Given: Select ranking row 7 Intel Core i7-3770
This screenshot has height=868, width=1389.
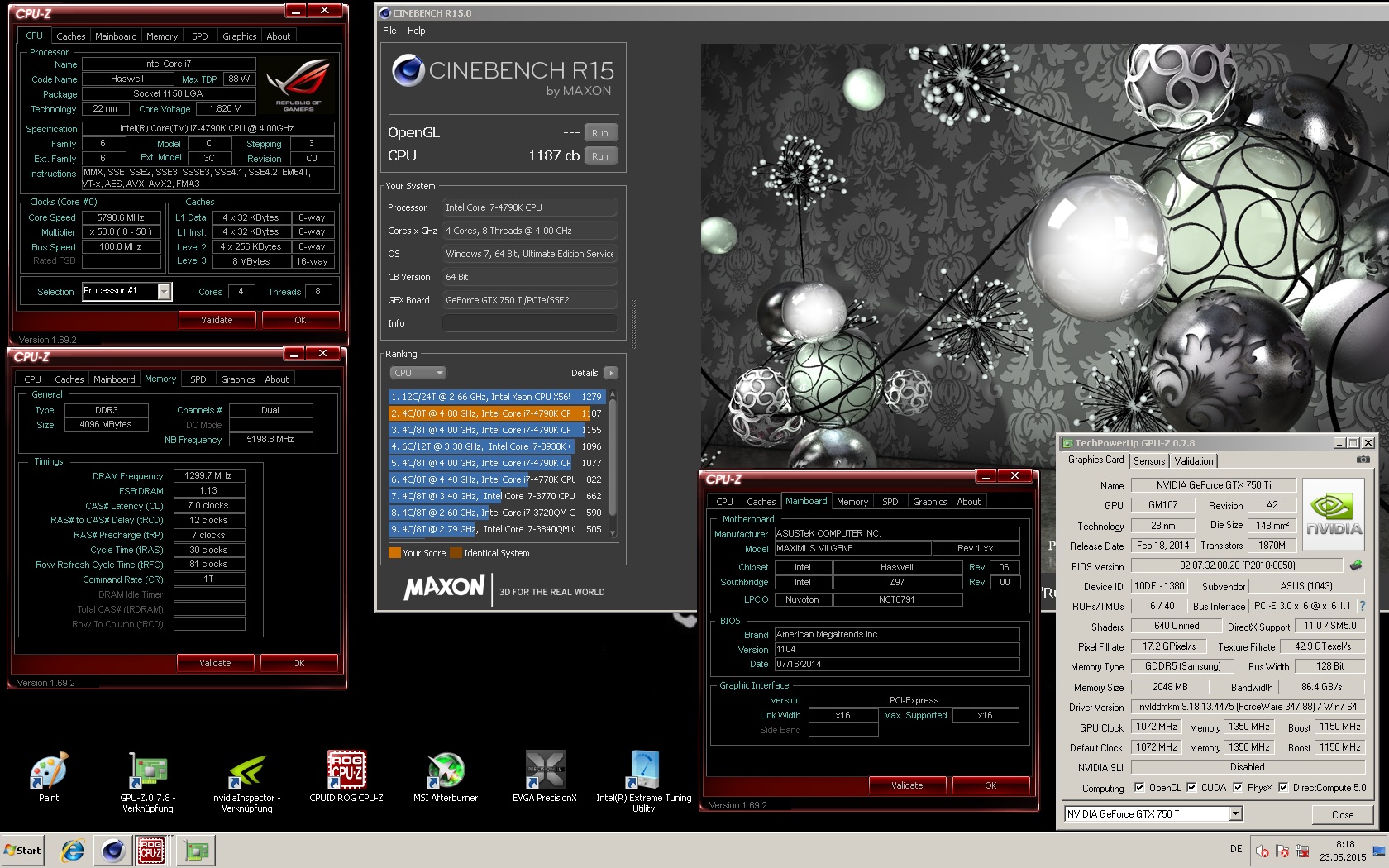Looking at the screenshot, I should pos(496,496).
